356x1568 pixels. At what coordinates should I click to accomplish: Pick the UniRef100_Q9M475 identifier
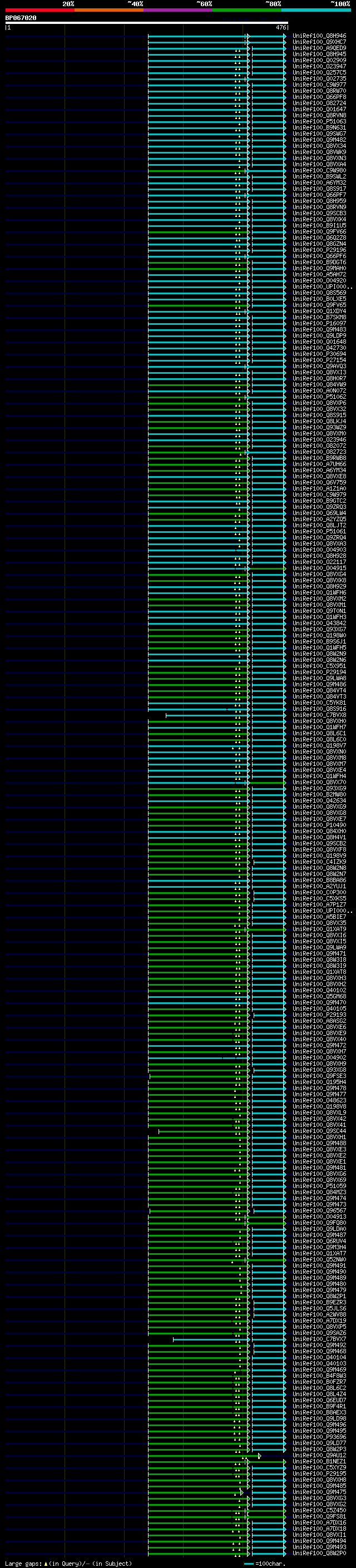[319, 1492]
